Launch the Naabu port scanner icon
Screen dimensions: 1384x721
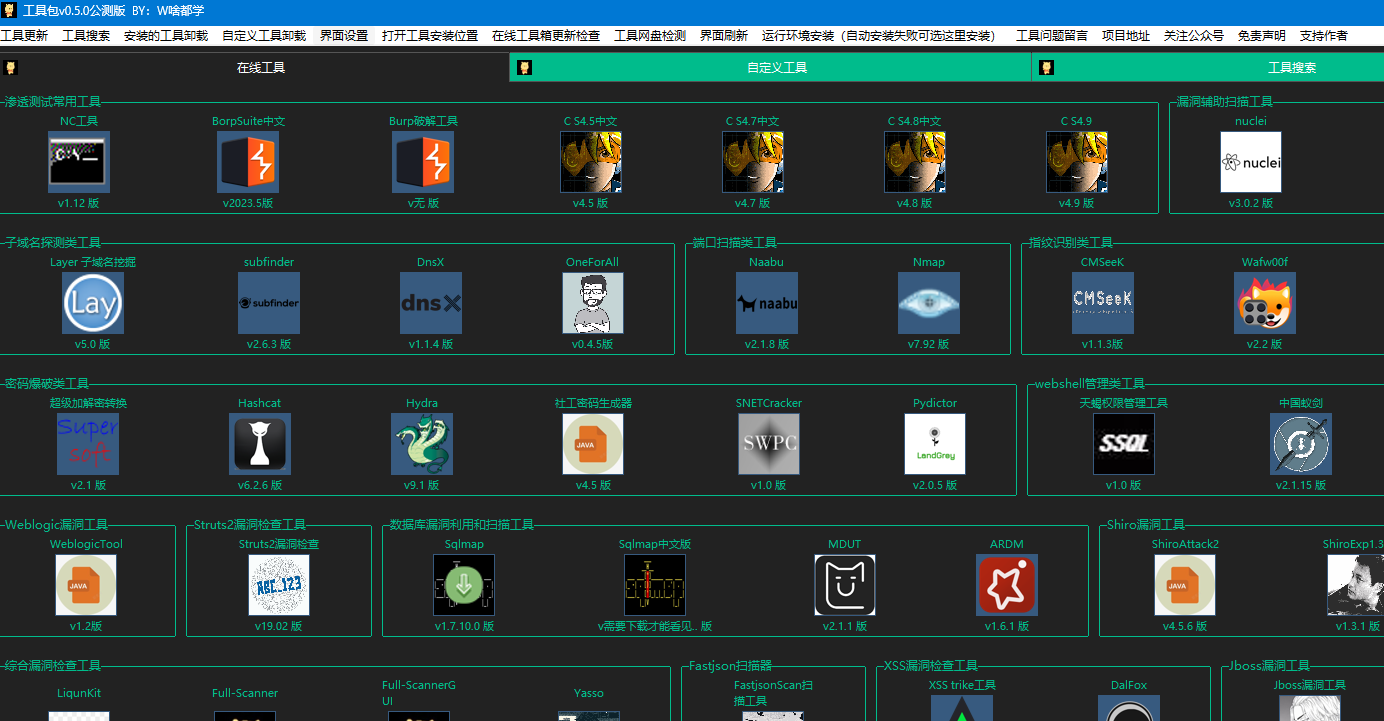point(767,303)
